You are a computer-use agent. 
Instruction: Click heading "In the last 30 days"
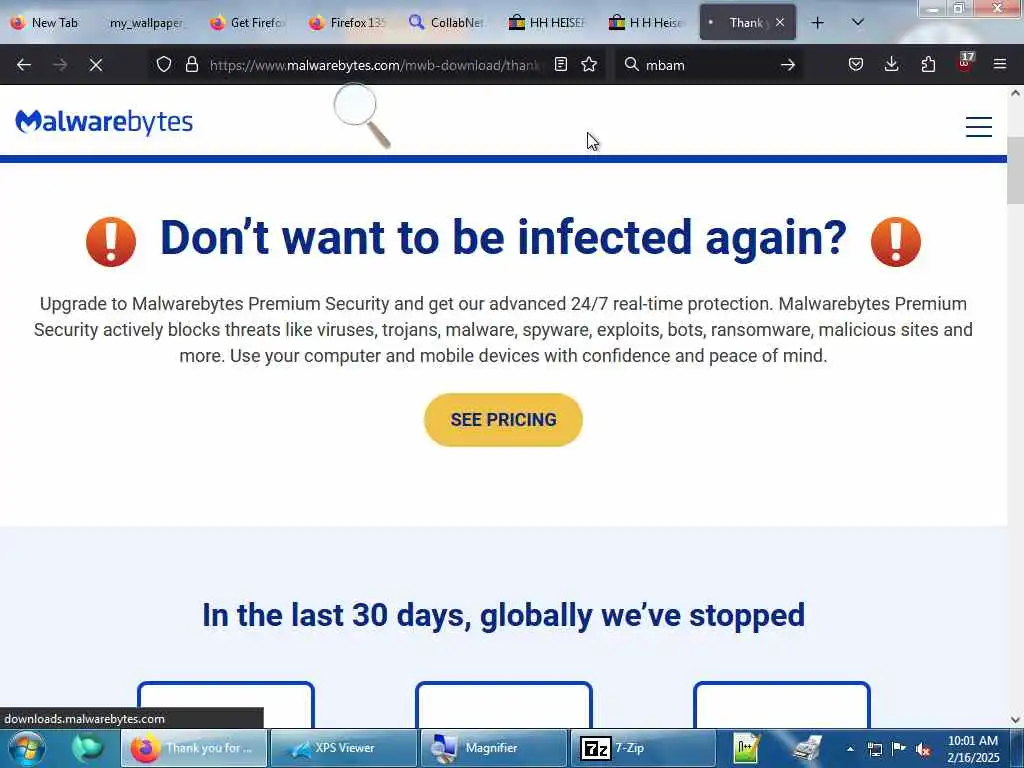[x=503, y=615]
